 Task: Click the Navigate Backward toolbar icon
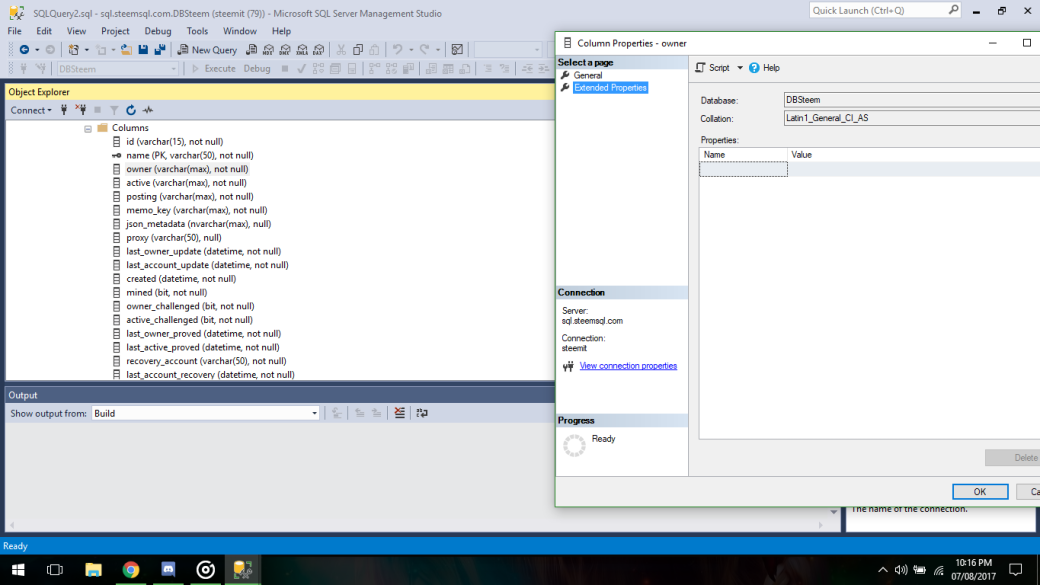24,50
